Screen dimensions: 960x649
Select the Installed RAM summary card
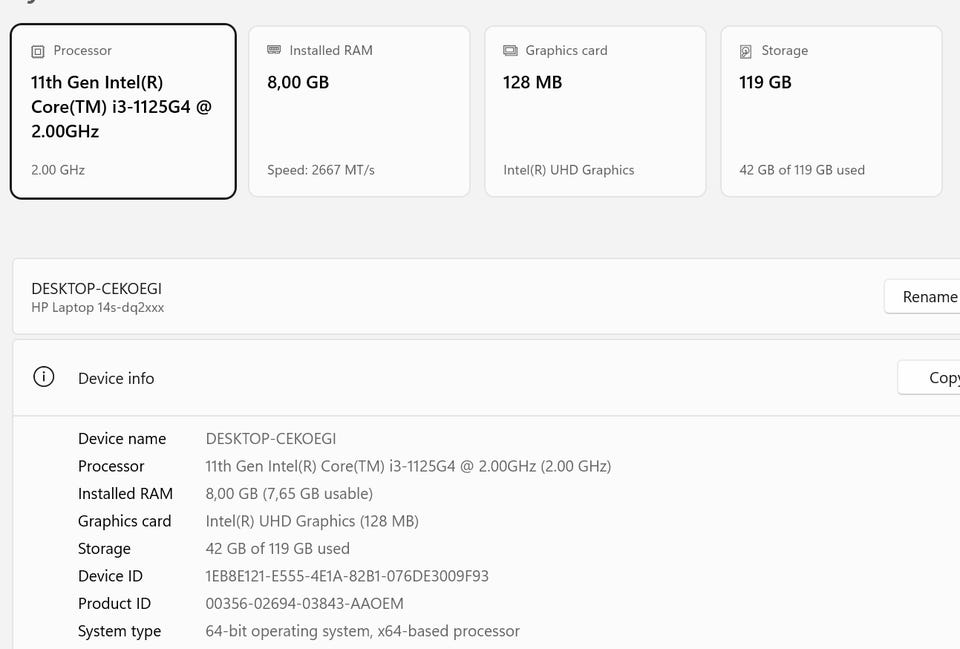pyautogui.click(x=359, y=111)
